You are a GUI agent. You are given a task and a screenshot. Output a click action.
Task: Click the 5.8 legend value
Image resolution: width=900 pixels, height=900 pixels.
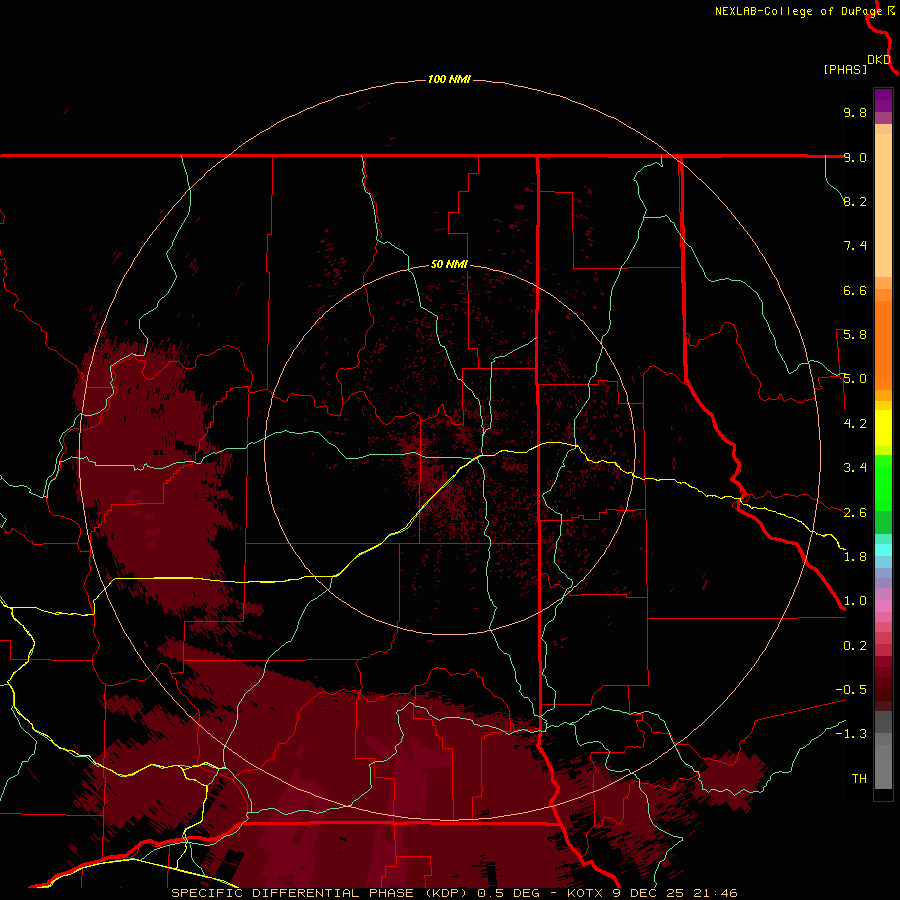855,335
